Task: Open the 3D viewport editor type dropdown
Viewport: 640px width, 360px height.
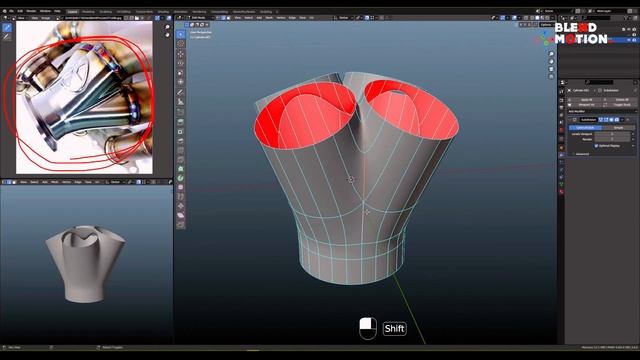Action: point(179,18)
